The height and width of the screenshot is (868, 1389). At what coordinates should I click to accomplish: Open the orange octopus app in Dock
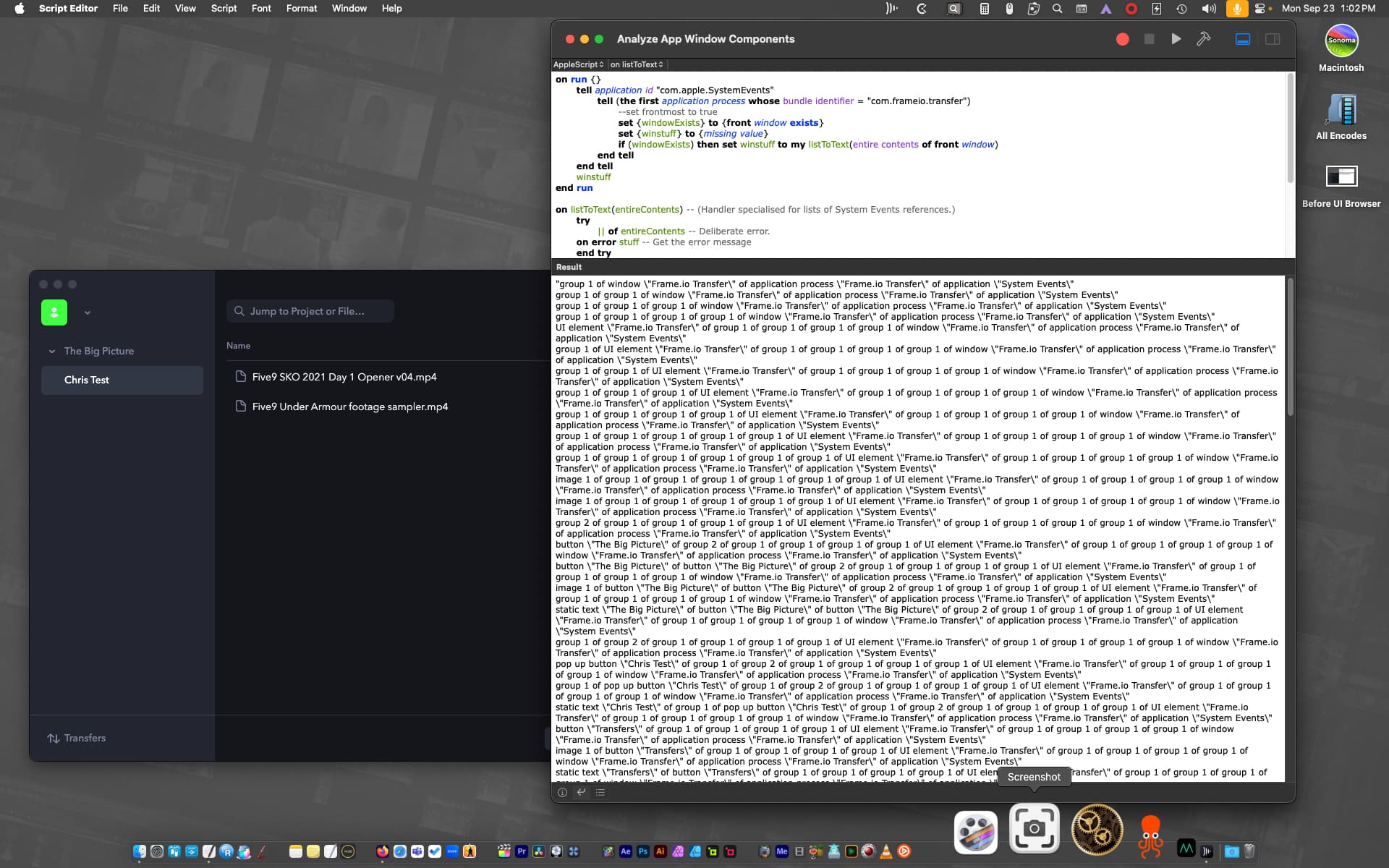(1150, 835)
